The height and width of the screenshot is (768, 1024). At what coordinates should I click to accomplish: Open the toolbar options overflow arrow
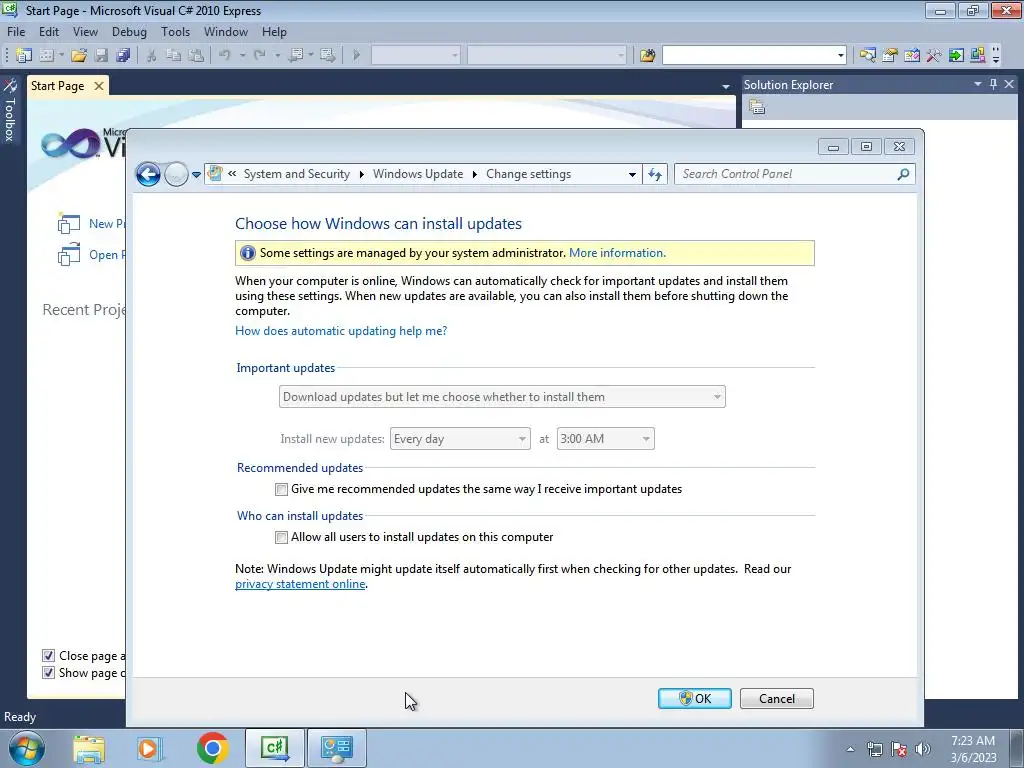996,56
